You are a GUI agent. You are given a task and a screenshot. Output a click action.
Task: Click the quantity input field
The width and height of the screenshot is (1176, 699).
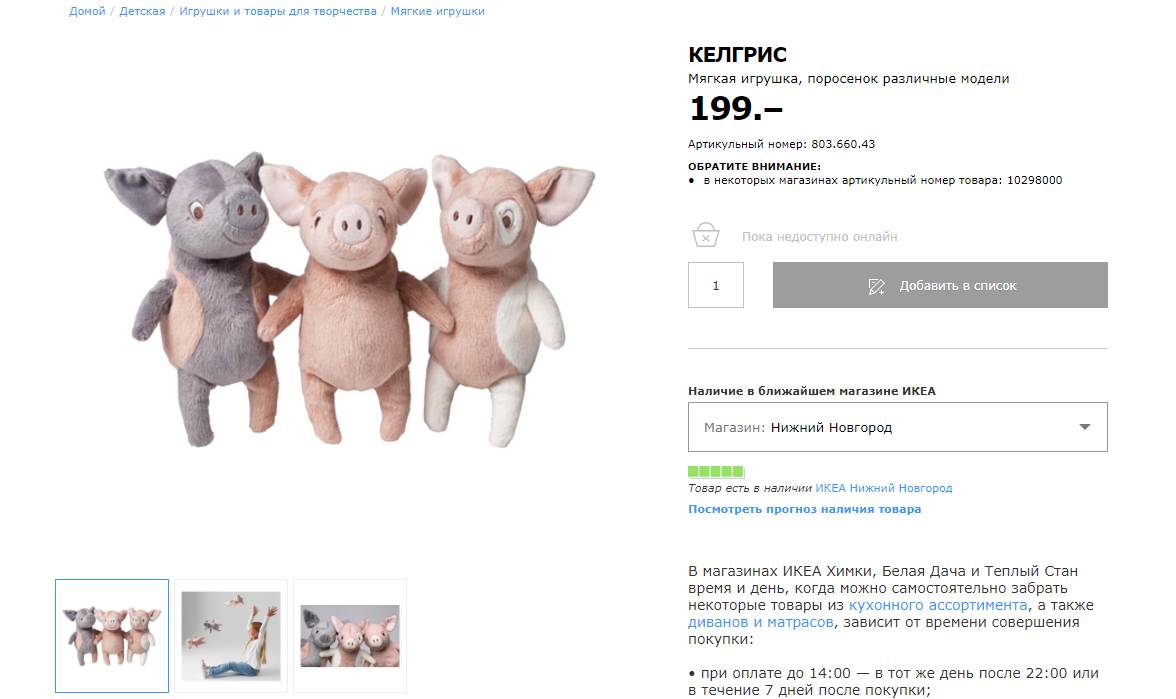[716, 285]
